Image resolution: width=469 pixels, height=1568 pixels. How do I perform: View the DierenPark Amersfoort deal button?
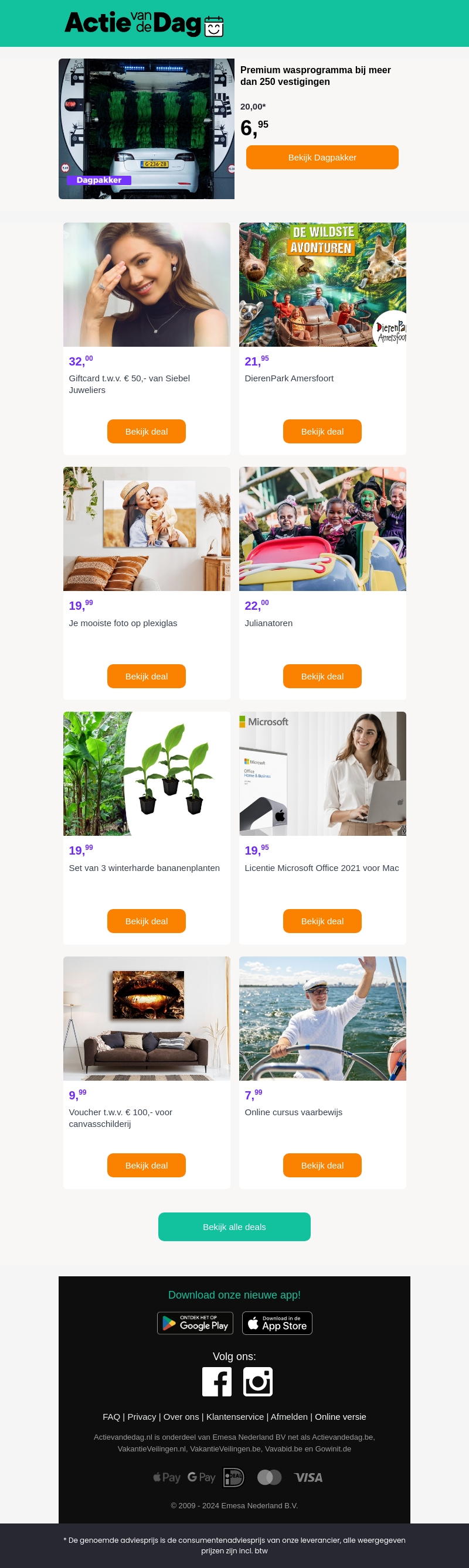point(322,431)
